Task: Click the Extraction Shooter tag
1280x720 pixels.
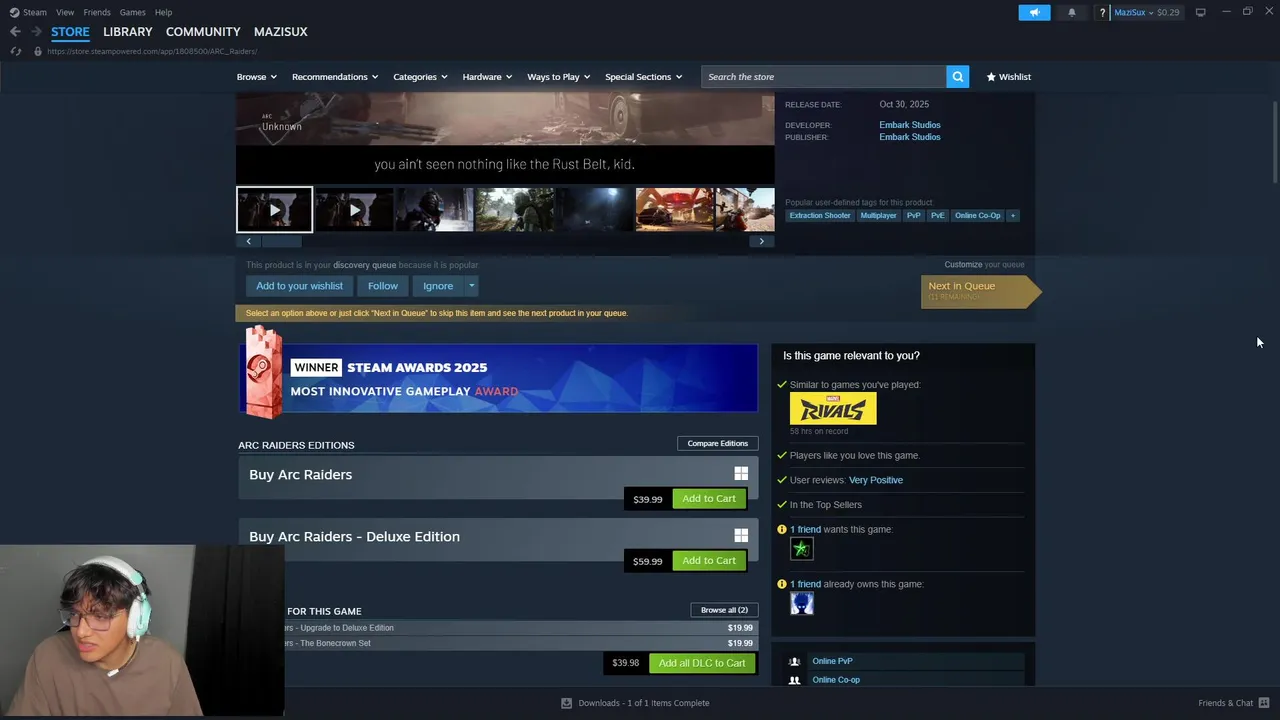Action: pyautogui.click(x=820, y=216)
